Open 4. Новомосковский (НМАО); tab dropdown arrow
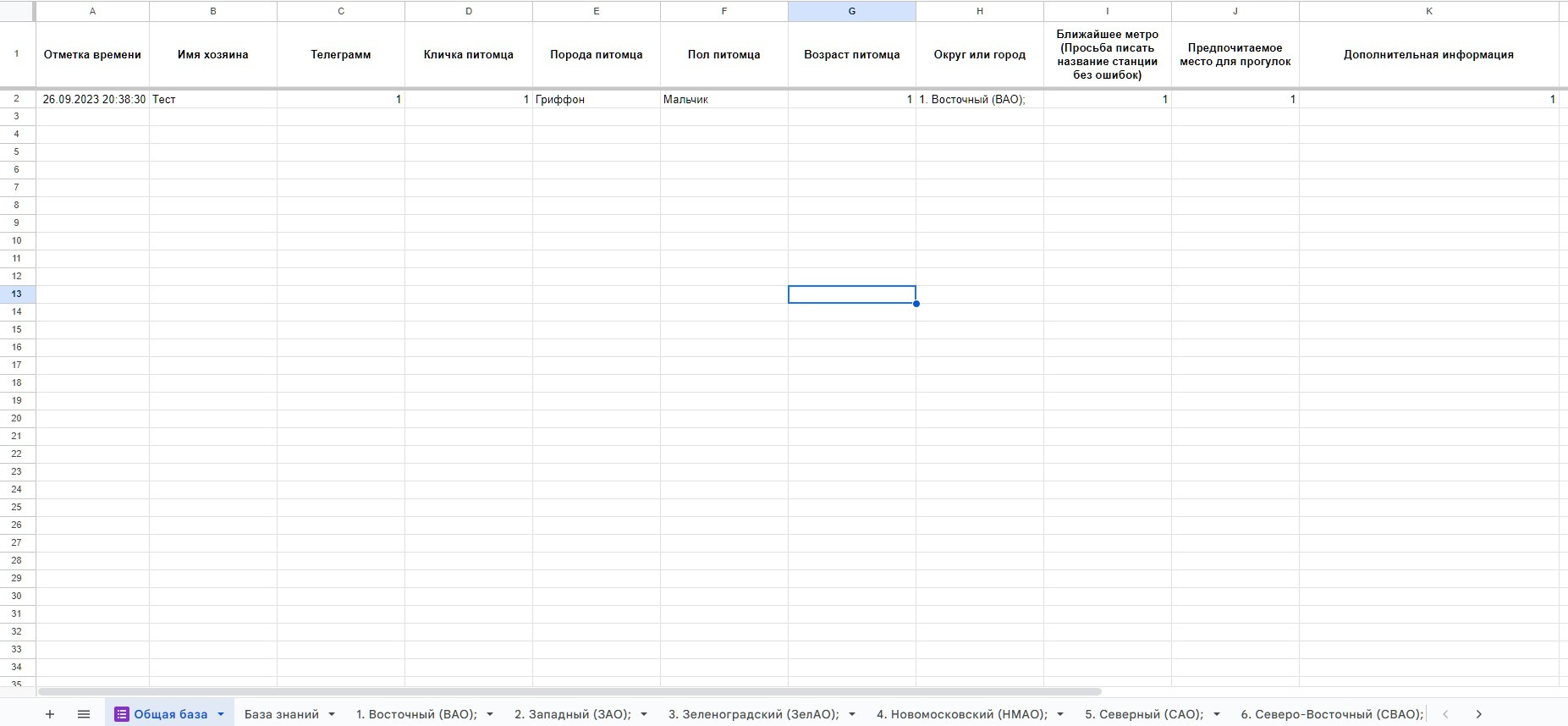The height and width of the screenshot is (726, 1568). click(1060, 714)
